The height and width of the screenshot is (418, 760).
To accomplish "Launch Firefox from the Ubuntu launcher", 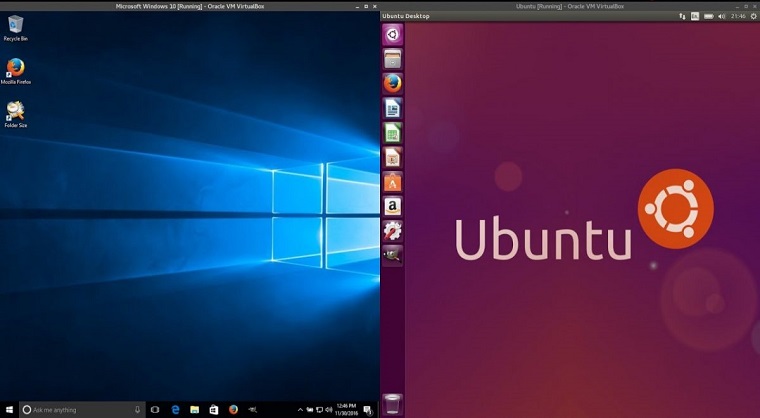I will pyautogui.click(x=393, y=84).
